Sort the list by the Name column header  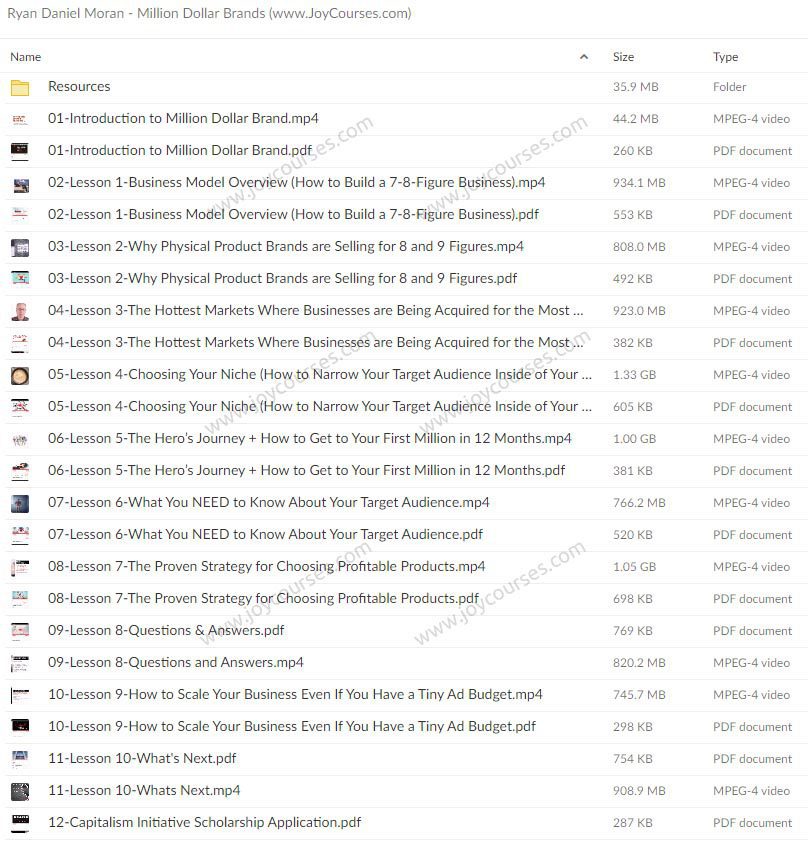tap(25, 57)
